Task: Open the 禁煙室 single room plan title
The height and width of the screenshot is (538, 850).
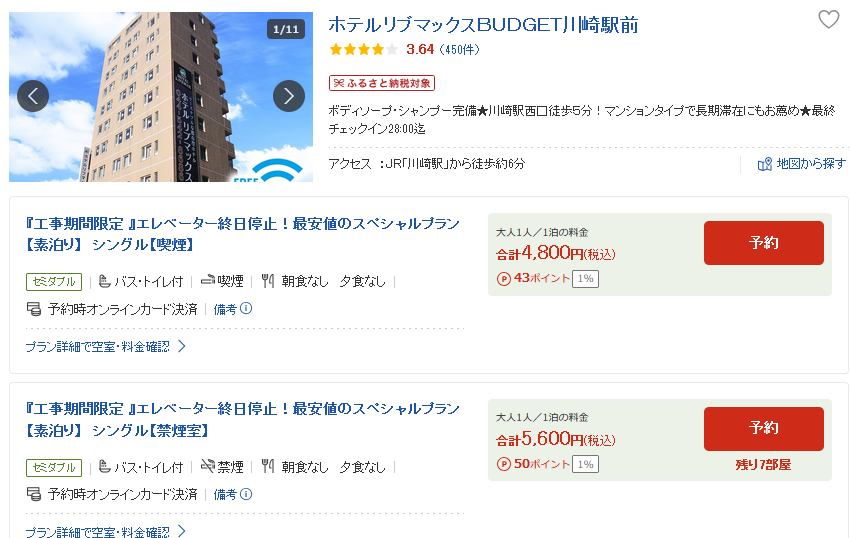Action: (242, 419)
